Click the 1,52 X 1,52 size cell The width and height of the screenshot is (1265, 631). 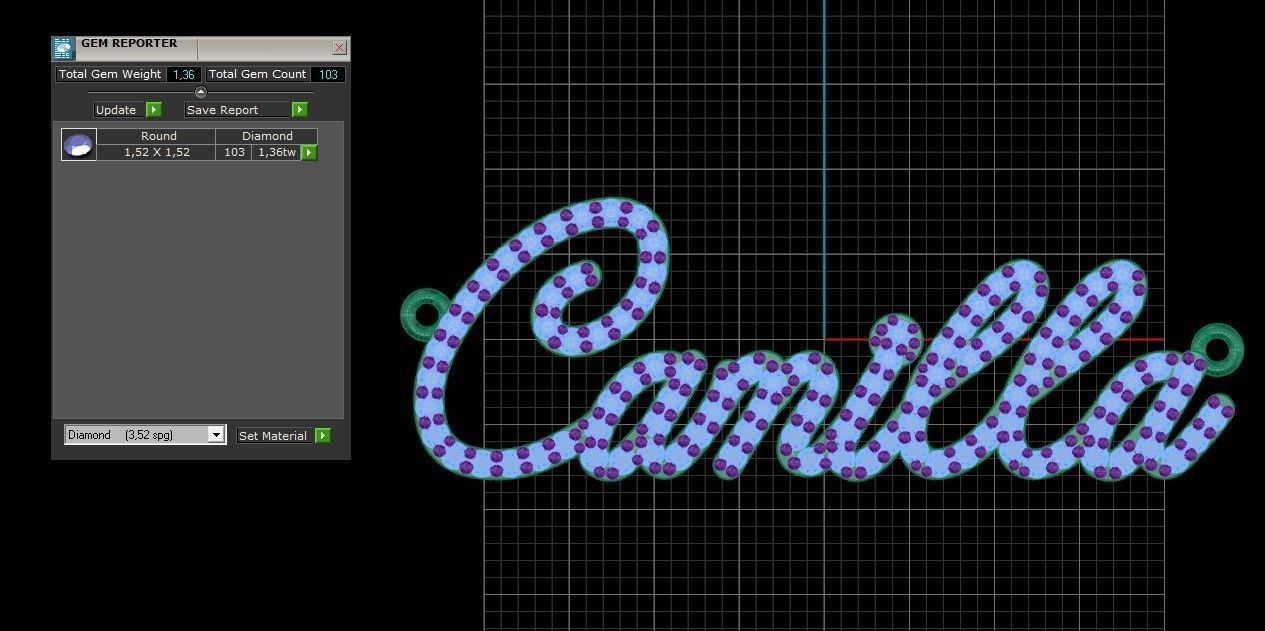coord(157,152)
